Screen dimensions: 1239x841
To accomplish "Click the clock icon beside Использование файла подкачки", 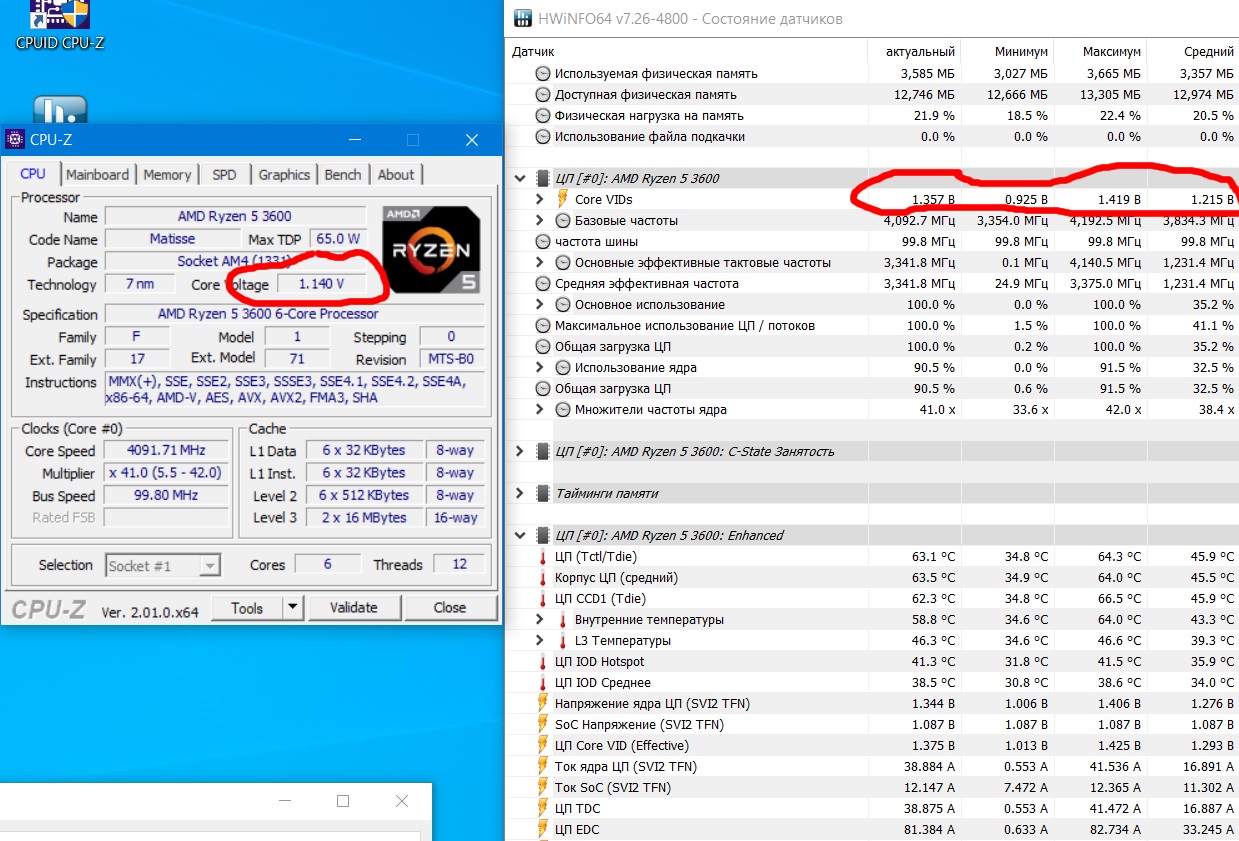I will [x=543, y=136].
